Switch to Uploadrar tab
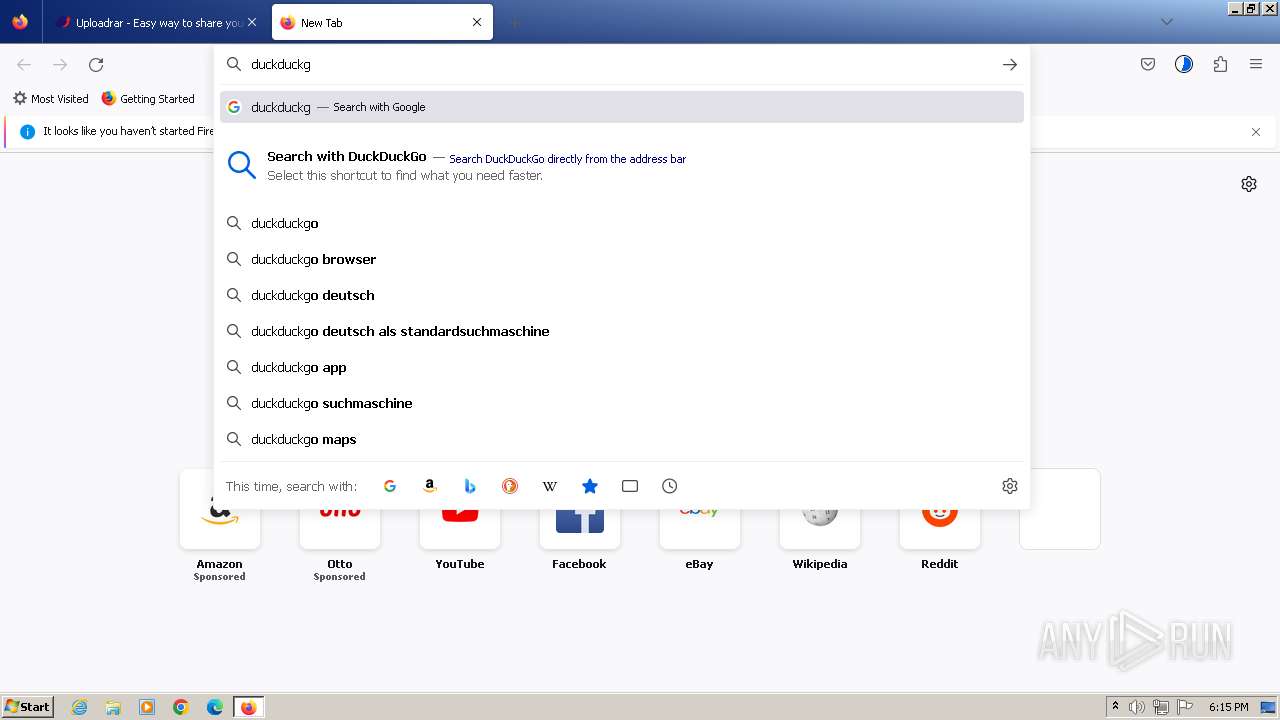 [x=156, y=22]
